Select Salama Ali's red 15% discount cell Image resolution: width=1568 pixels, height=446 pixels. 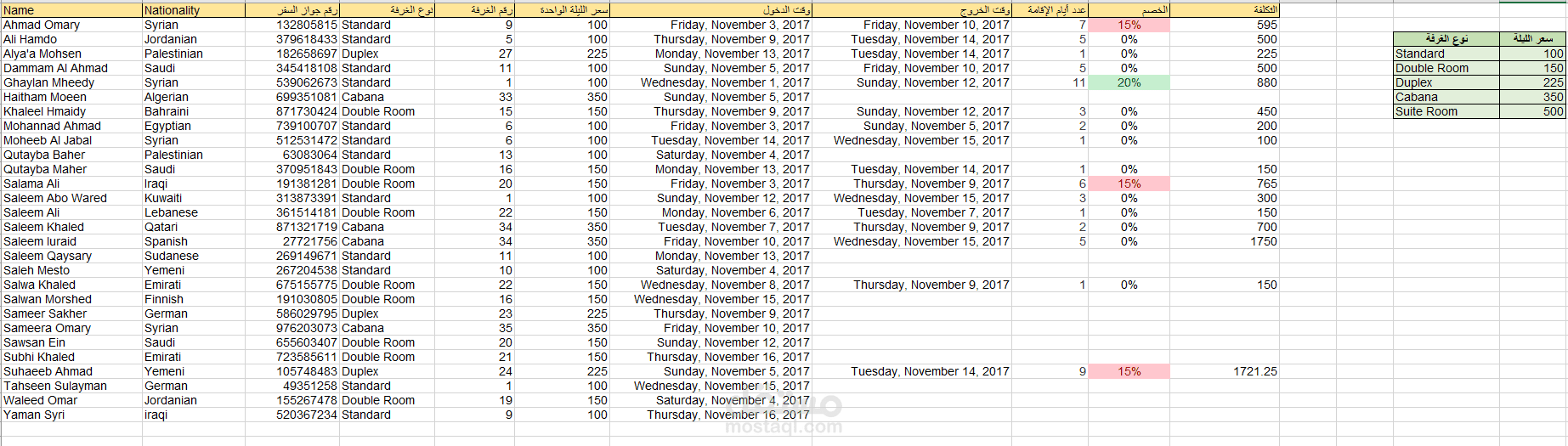click(x=1129, y=183)
